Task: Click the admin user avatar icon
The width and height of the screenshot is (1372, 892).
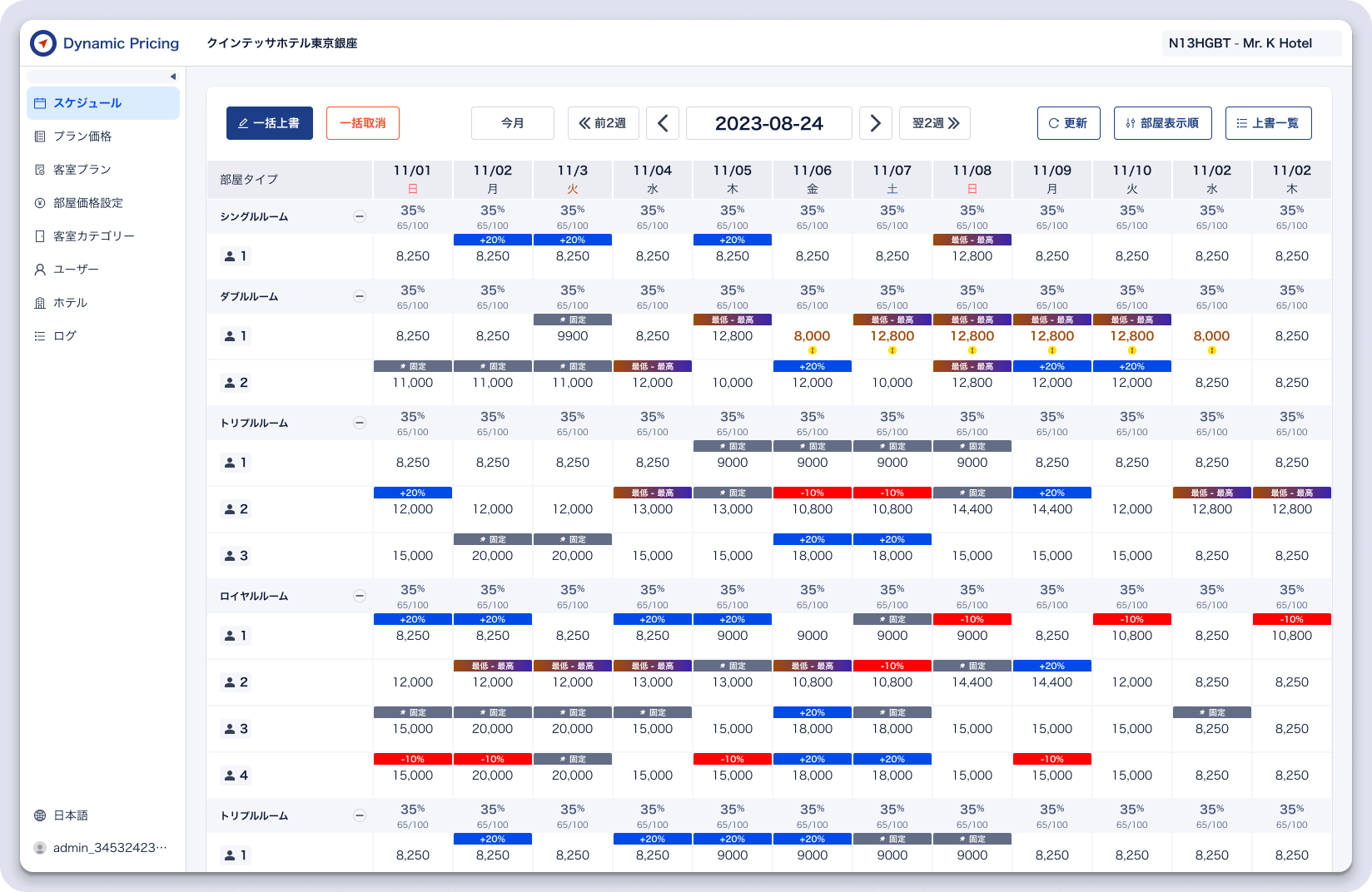Action: [x=40, y=848]
